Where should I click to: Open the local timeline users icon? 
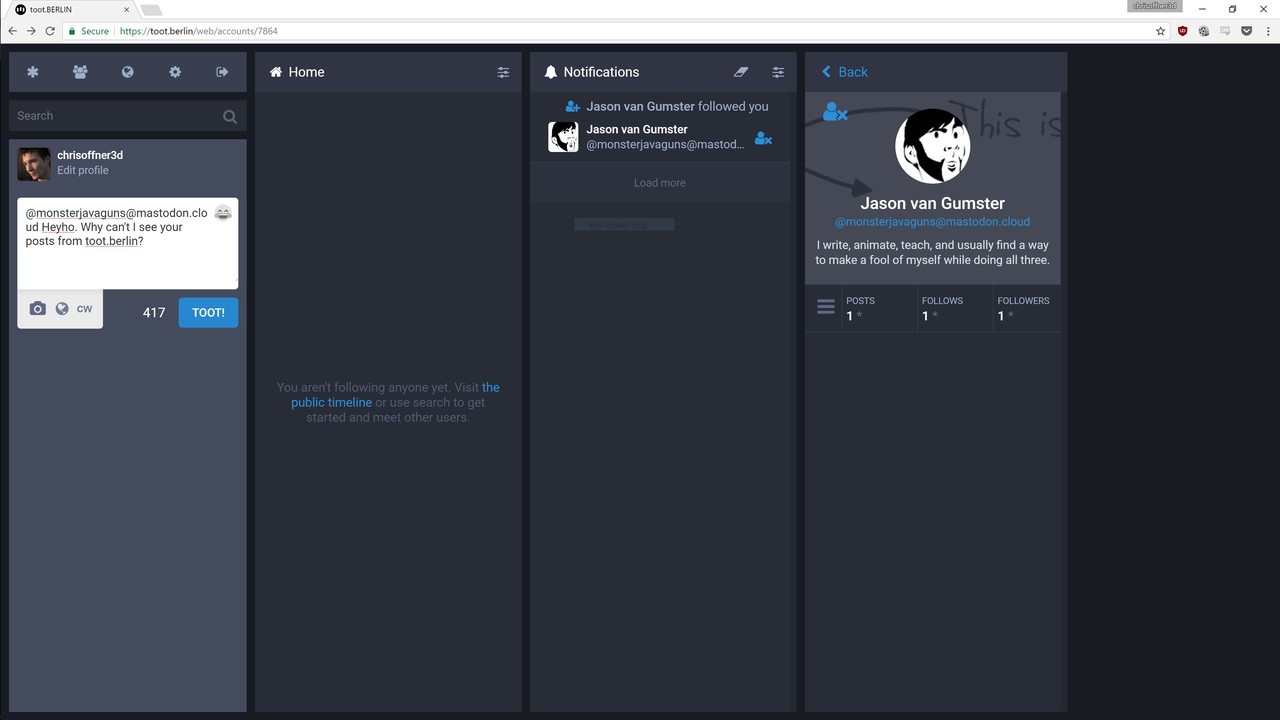coord(80,72)
